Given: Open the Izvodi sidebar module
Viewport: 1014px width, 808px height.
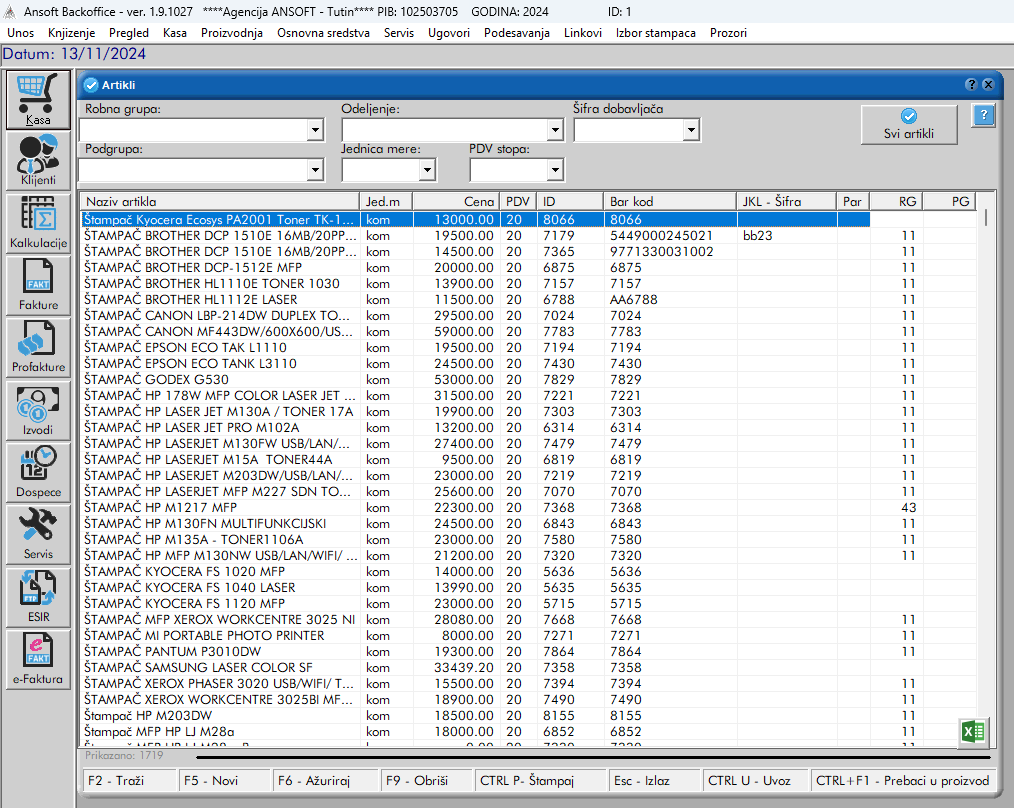Looking at the screenshot, I should click(38, 410).
